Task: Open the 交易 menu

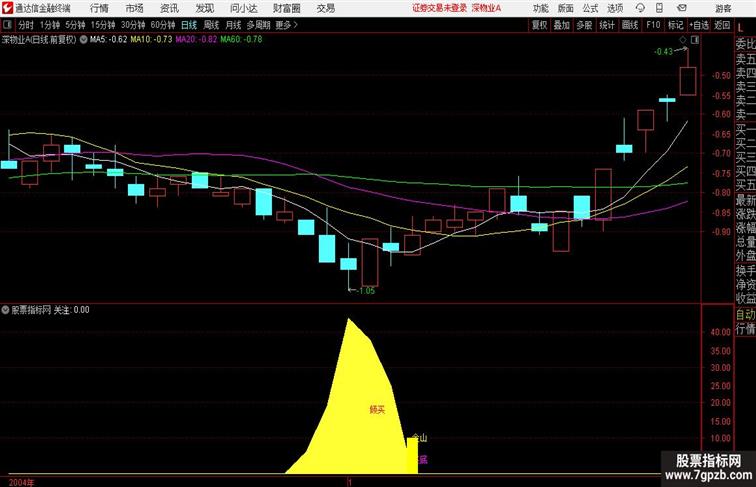Action: point(325,8)
